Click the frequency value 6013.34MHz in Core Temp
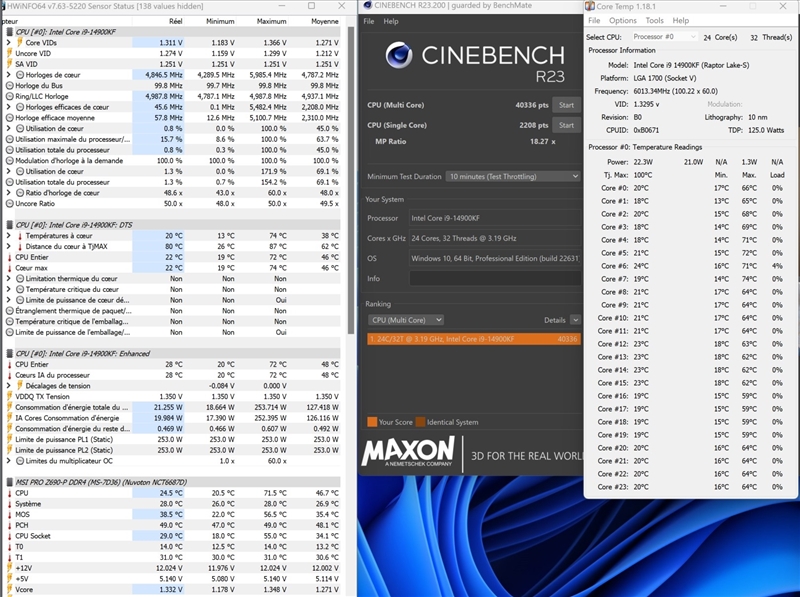 click(676, 91)
